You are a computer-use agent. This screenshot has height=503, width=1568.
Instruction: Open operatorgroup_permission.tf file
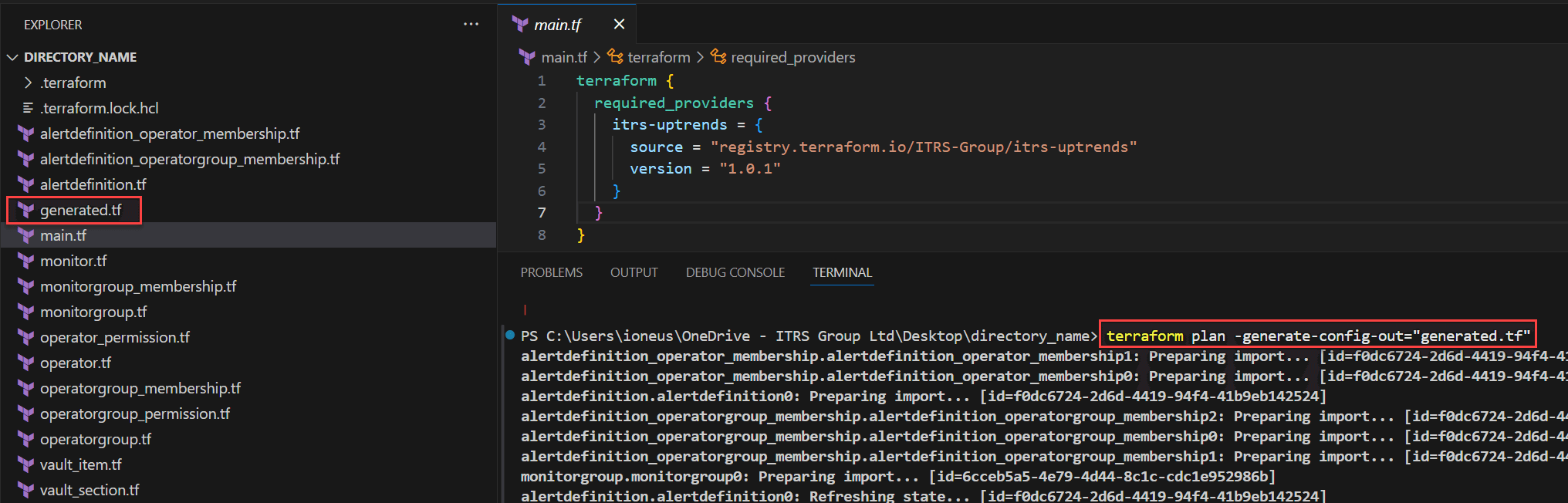coord(135,414)
